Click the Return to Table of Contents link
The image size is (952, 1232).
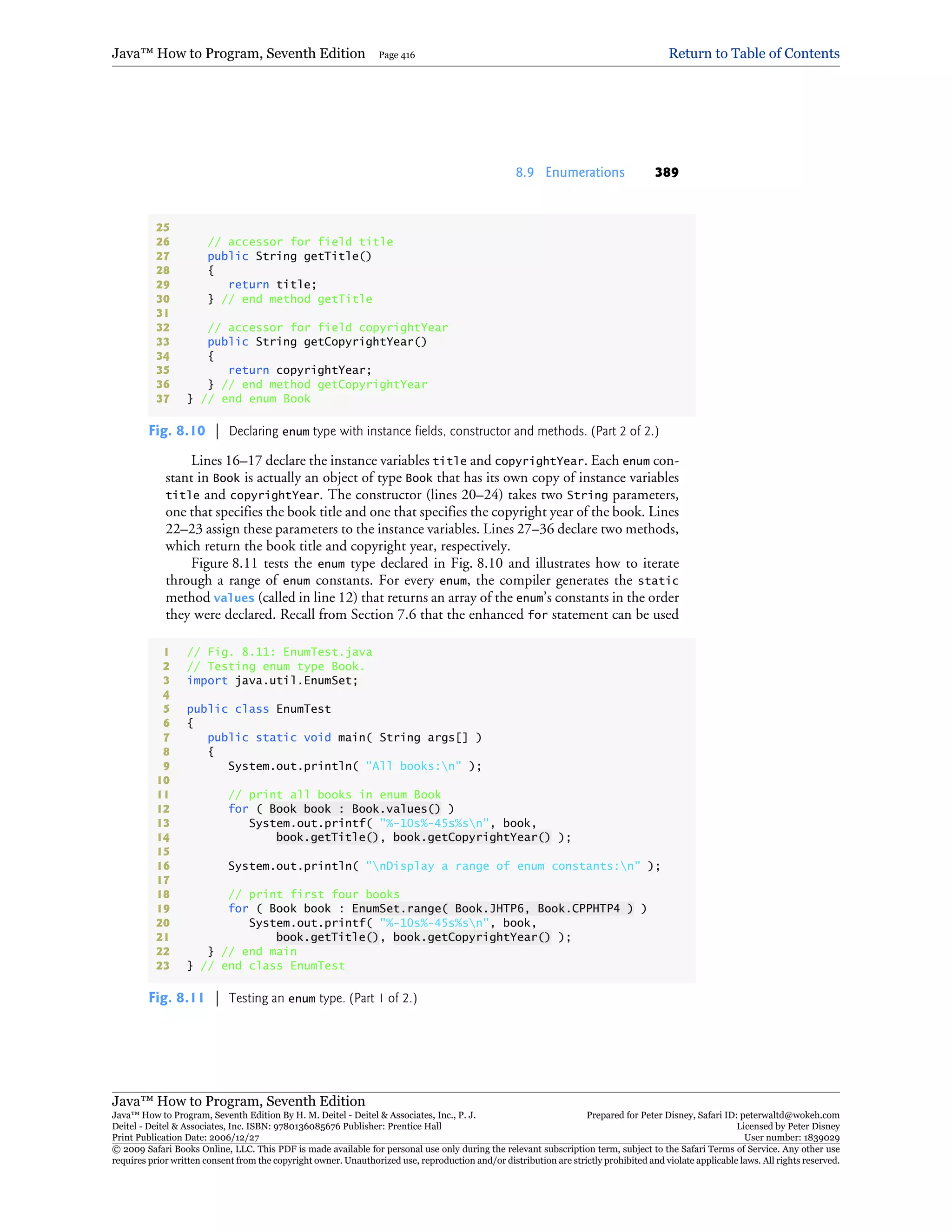click(x=754, y=53)
